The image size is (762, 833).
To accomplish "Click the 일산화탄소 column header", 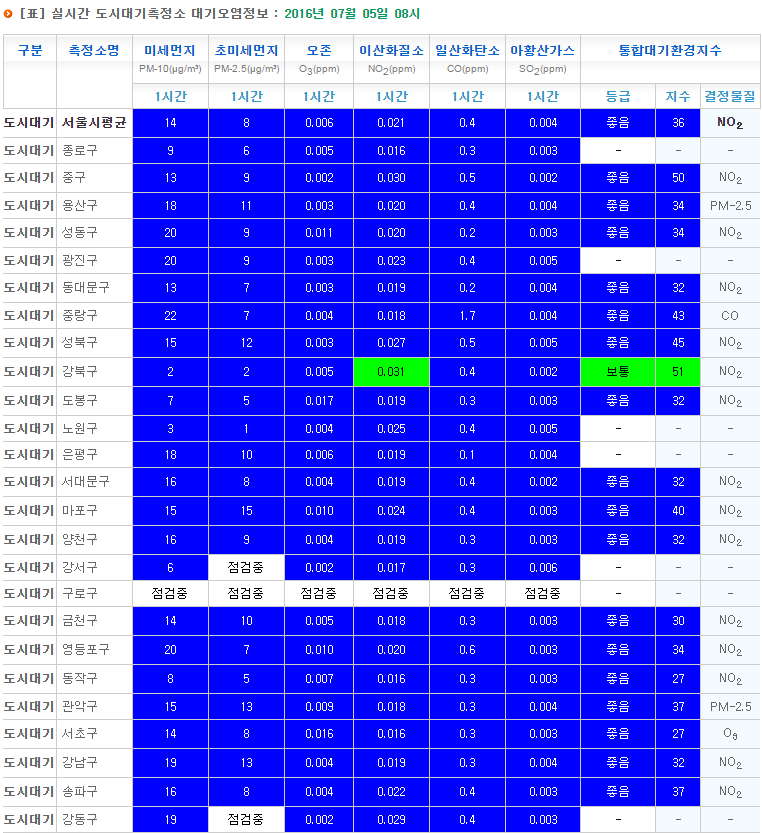I will pyautogui.click(x=467, y=50).
